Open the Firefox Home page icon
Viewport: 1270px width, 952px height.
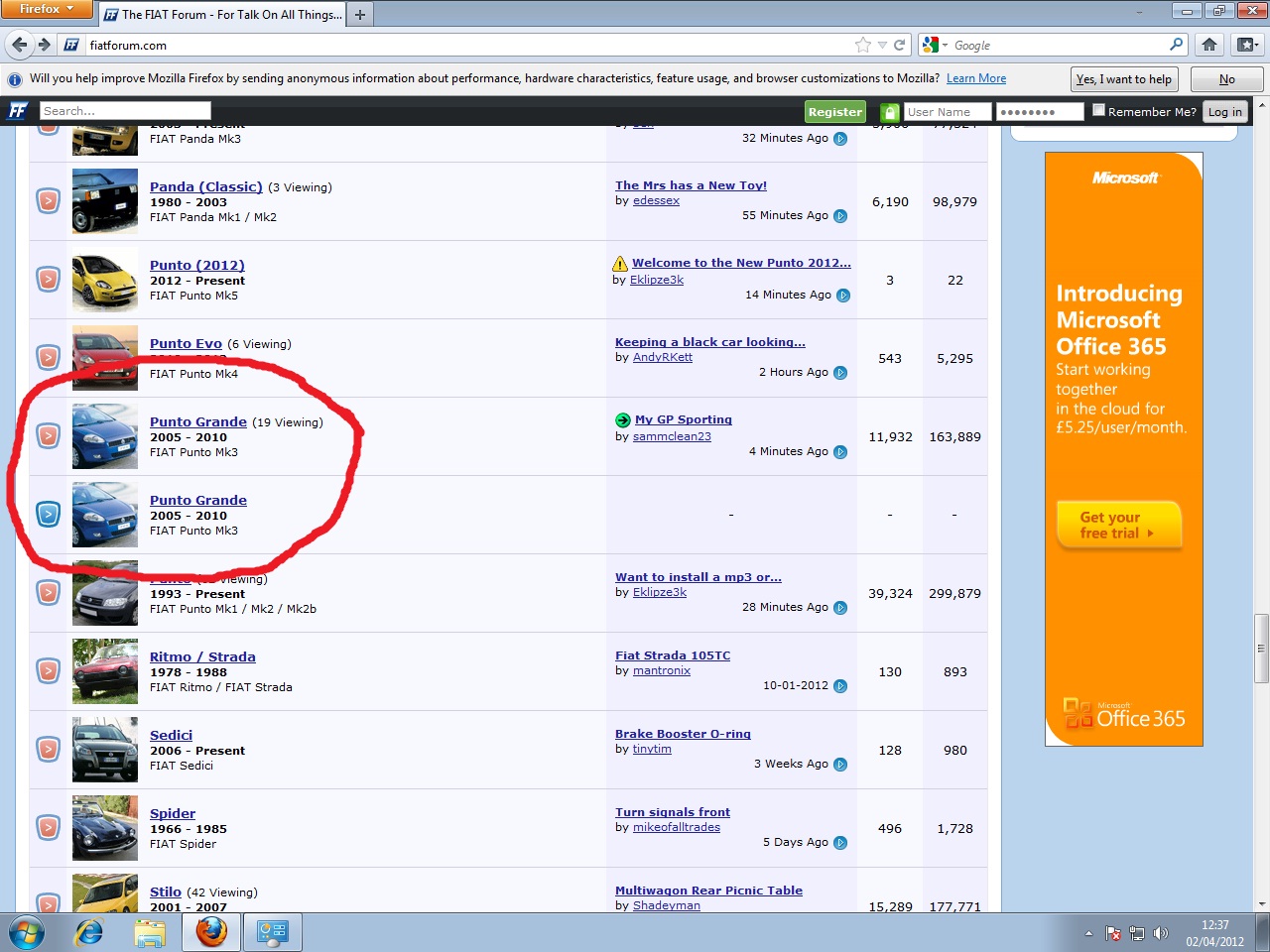click(1209, 45)
